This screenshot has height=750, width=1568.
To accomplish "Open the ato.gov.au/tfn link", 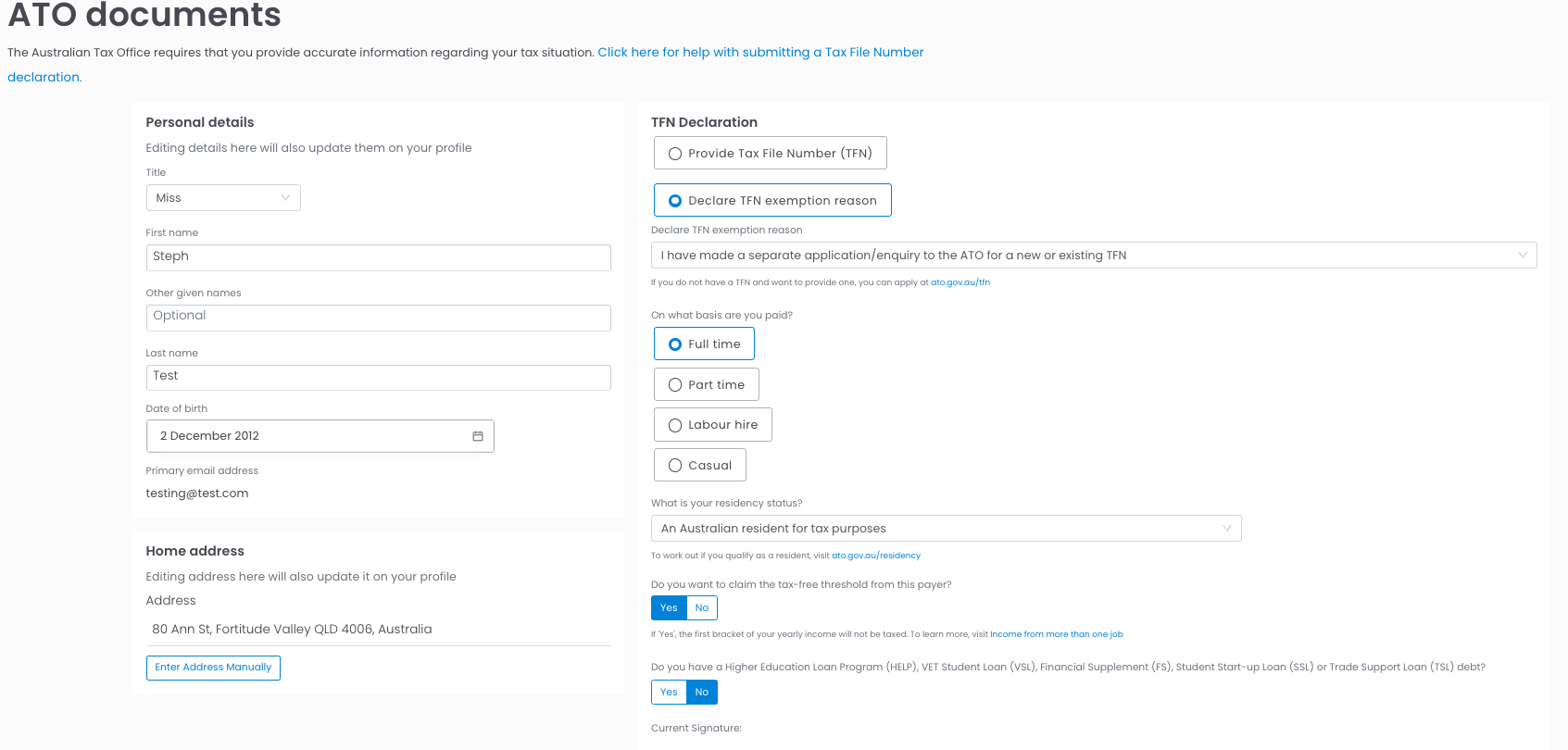I will (960, 282).
